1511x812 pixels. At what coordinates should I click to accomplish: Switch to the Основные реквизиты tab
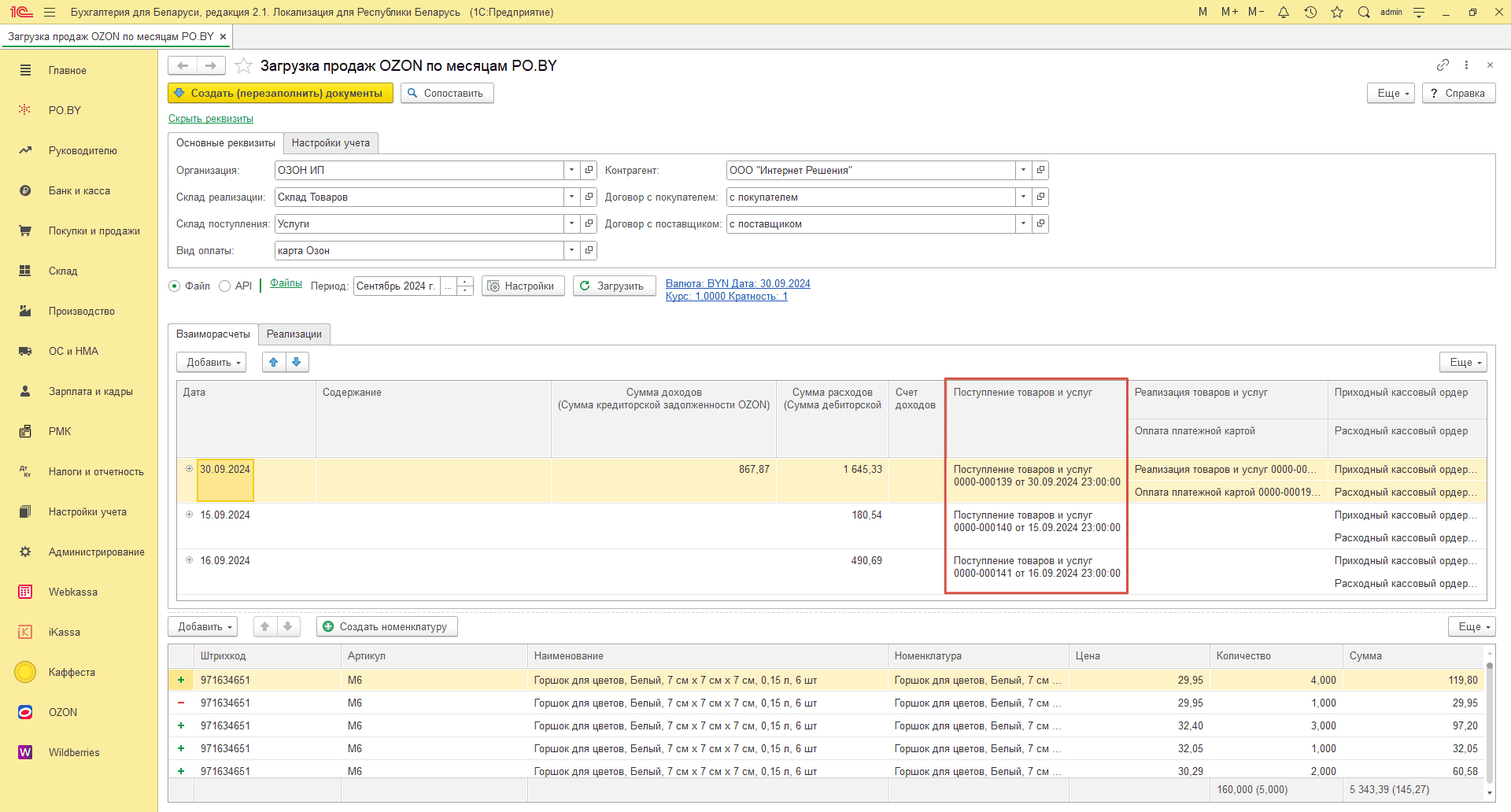226,142
